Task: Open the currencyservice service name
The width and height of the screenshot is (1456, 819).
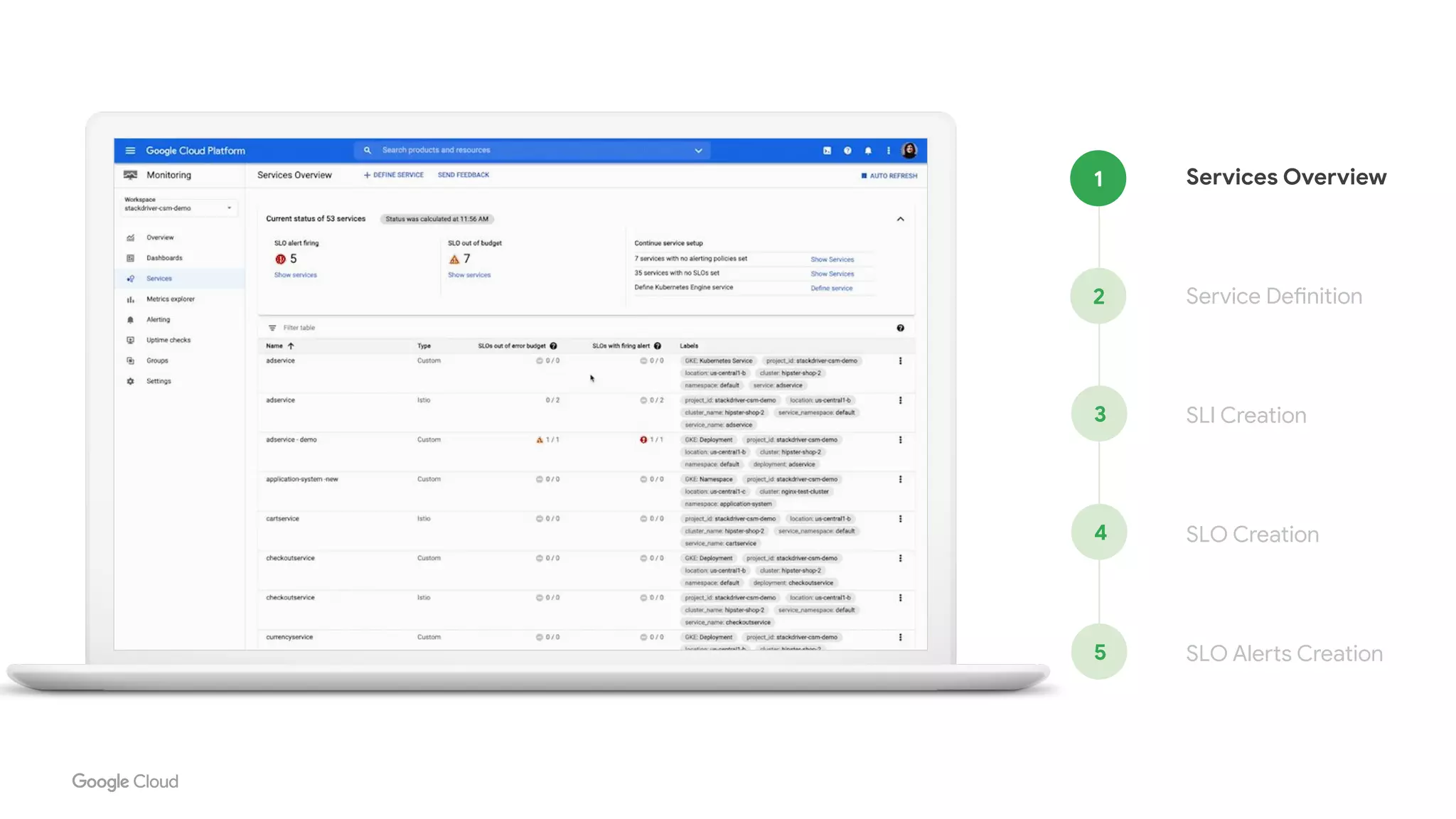Action: (289, 637)
